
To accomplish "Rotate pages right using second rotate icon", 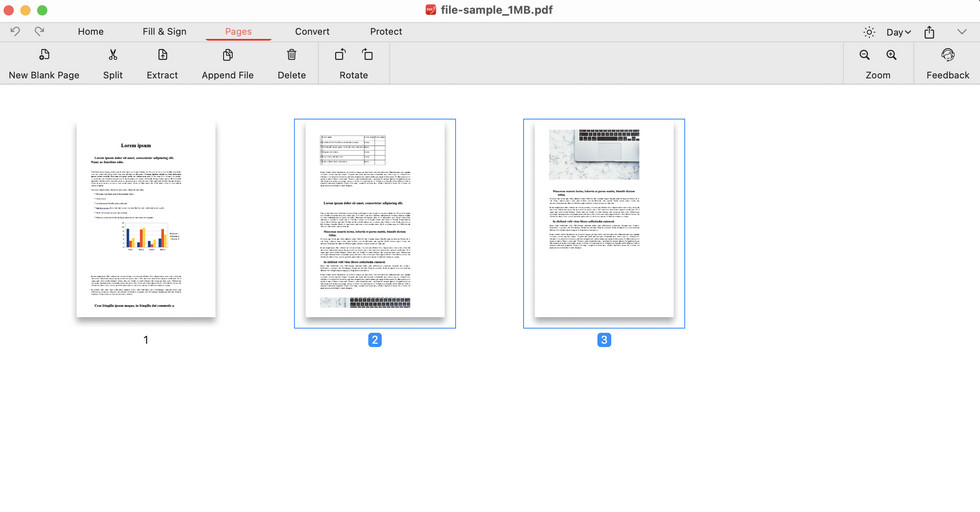I will [367, 55].
